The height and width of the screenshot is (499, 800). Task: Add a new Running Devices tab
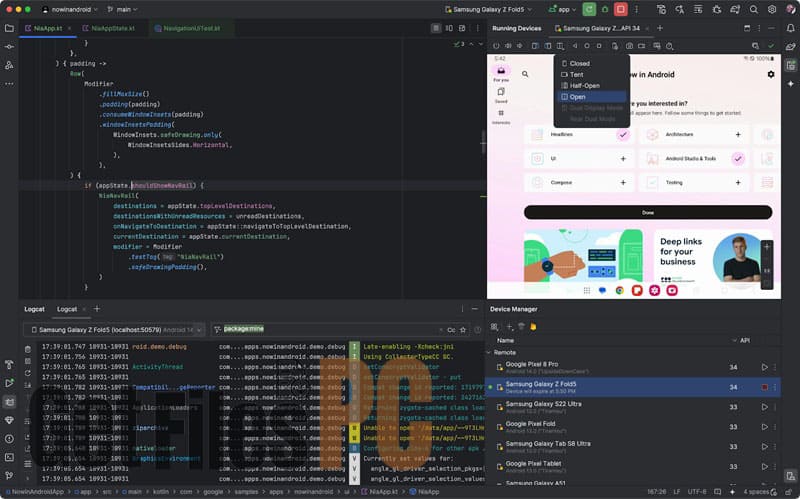pyautogui.click(x=660, y=28)
